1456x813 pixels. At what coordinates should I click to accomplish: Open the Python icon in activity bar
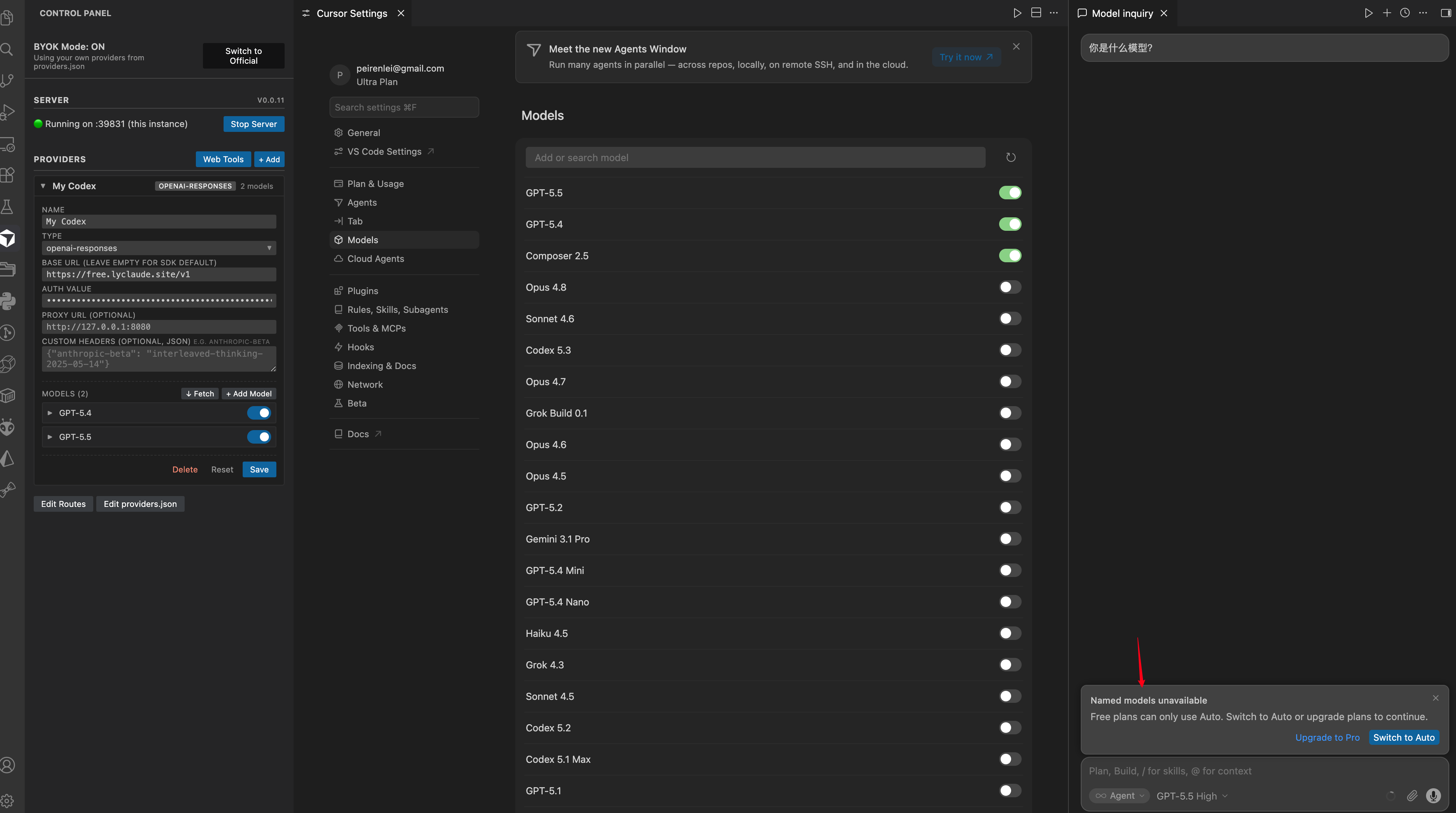click(x=8, y=301)
